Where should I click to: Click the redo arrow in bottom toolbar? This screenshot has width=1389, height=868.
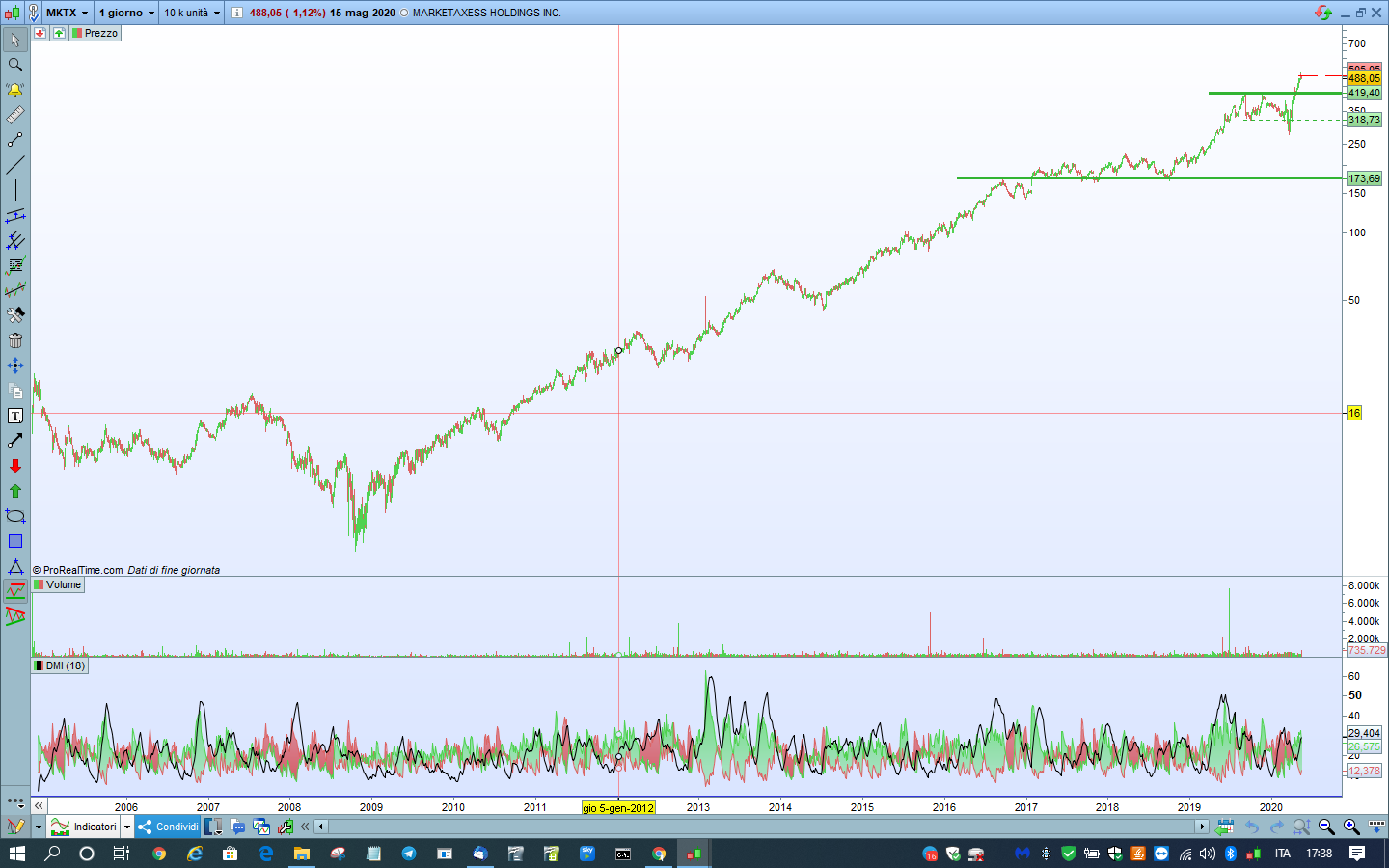pos(1276,827)
